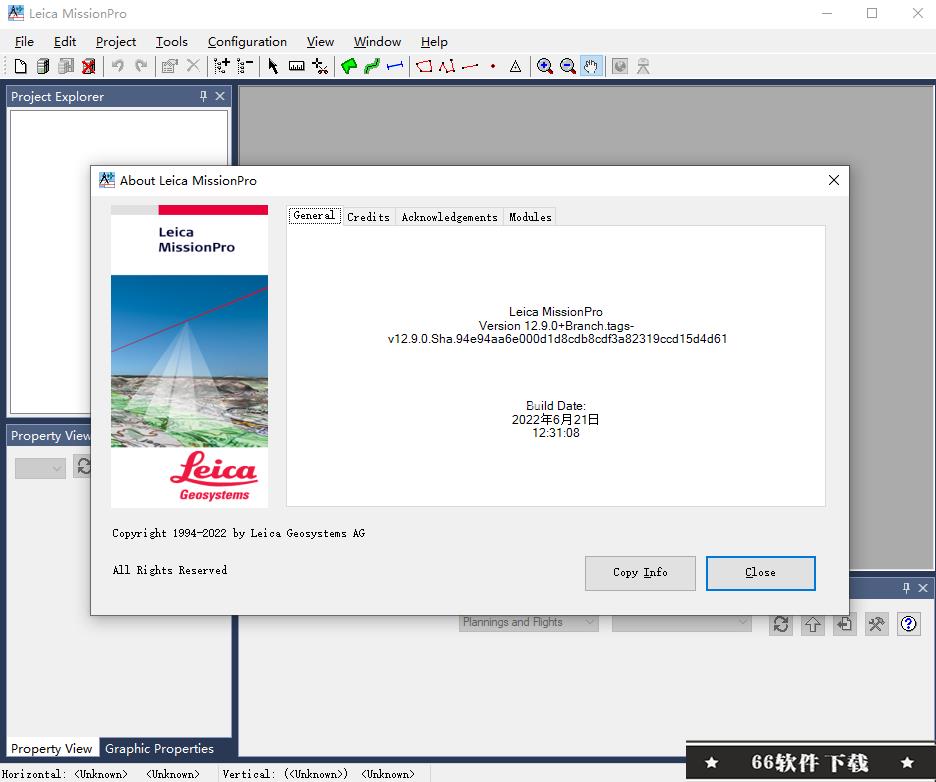Select the arrow pointer tool

click(x=273, y=66)
